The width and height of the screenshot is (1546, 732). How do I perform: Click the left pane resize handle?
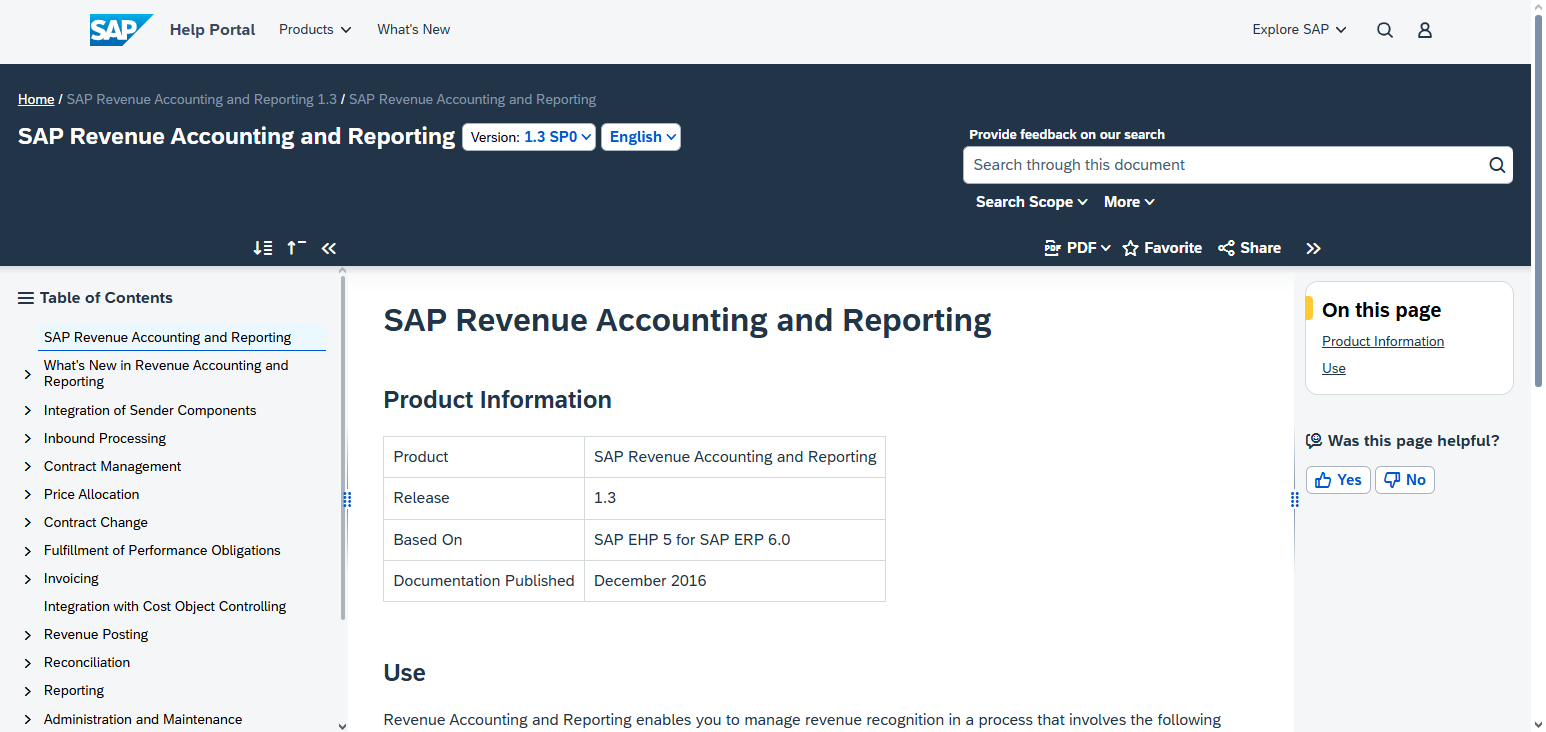pyautogui.click(x=347, y=499)
